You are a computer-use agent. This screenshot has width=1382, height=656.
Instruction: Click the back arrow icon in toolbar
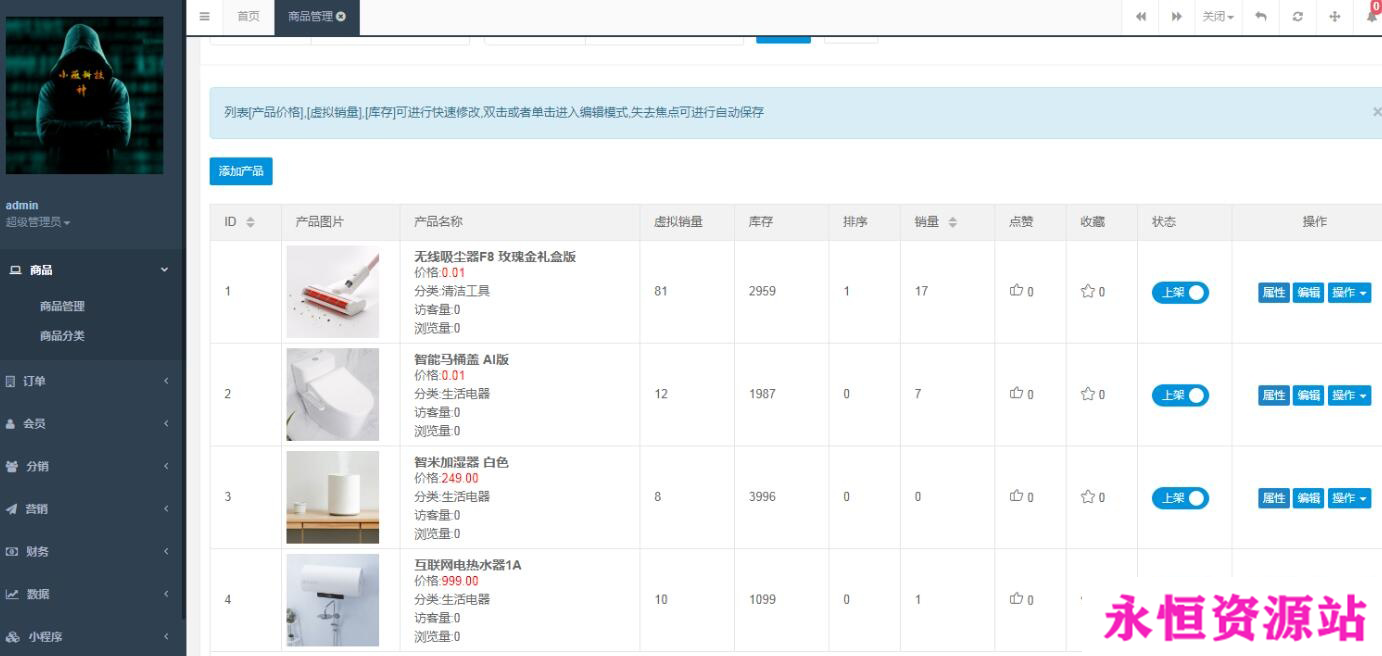[x=1260, y=17]
